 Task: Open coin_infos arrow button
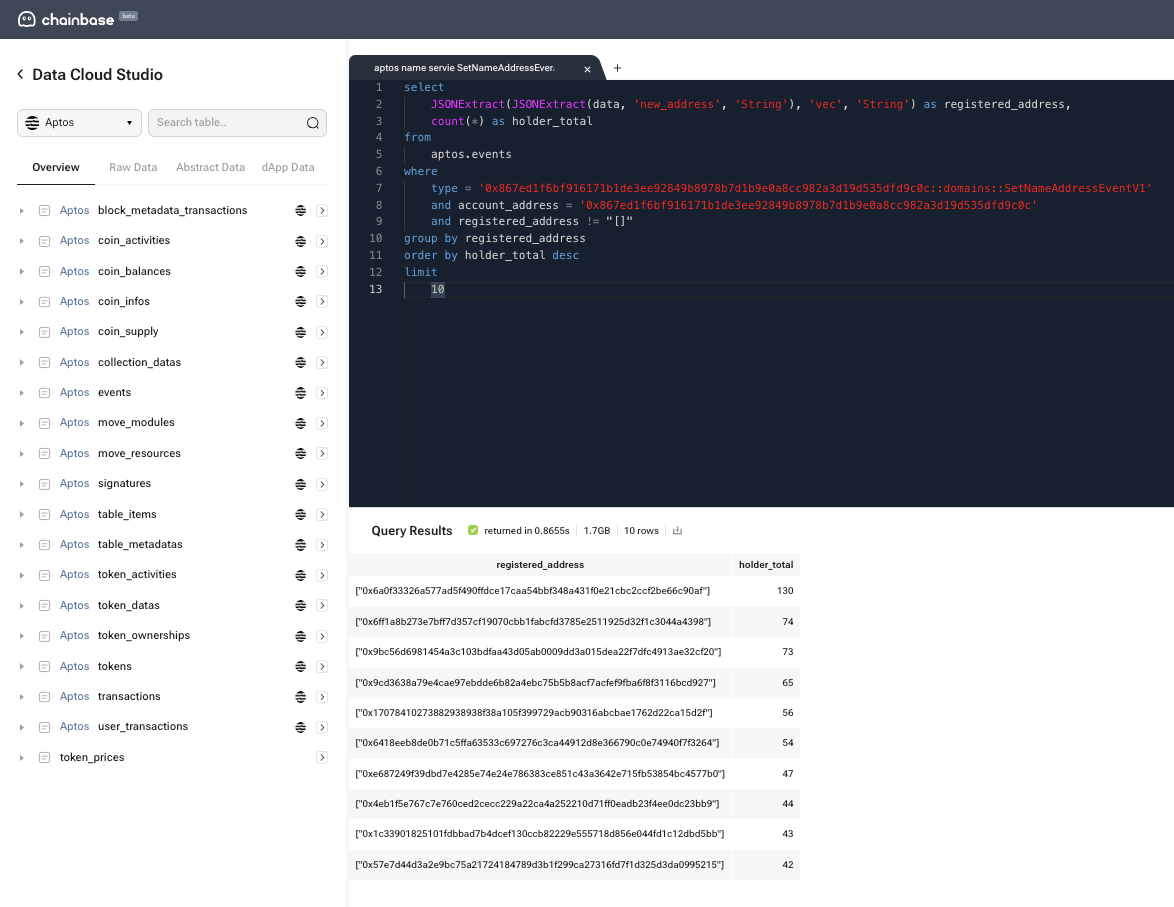[322, 302]
